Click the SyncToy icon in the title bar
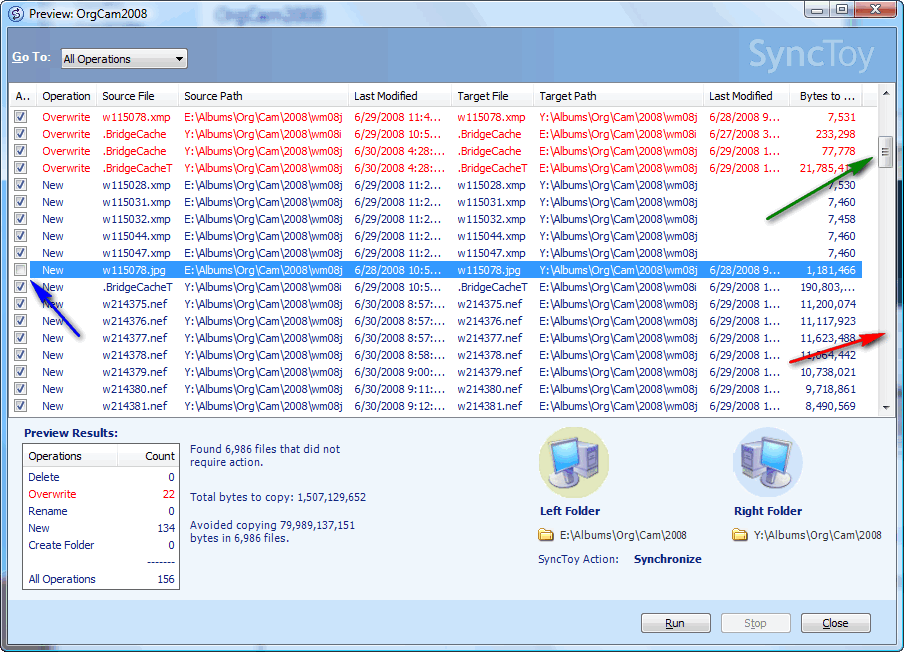 pyautogui.click(x=16, y=13)
